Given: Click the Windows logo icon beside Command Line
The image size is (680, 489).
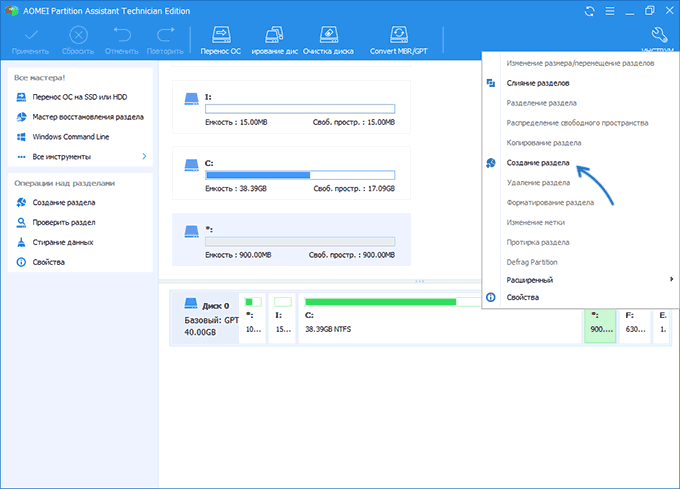Looking at the screenshot, I should point(21,137).
